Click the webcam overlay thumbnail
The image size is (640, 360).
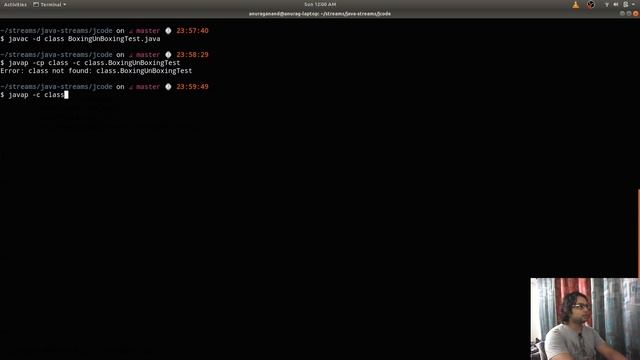[585, 319]
